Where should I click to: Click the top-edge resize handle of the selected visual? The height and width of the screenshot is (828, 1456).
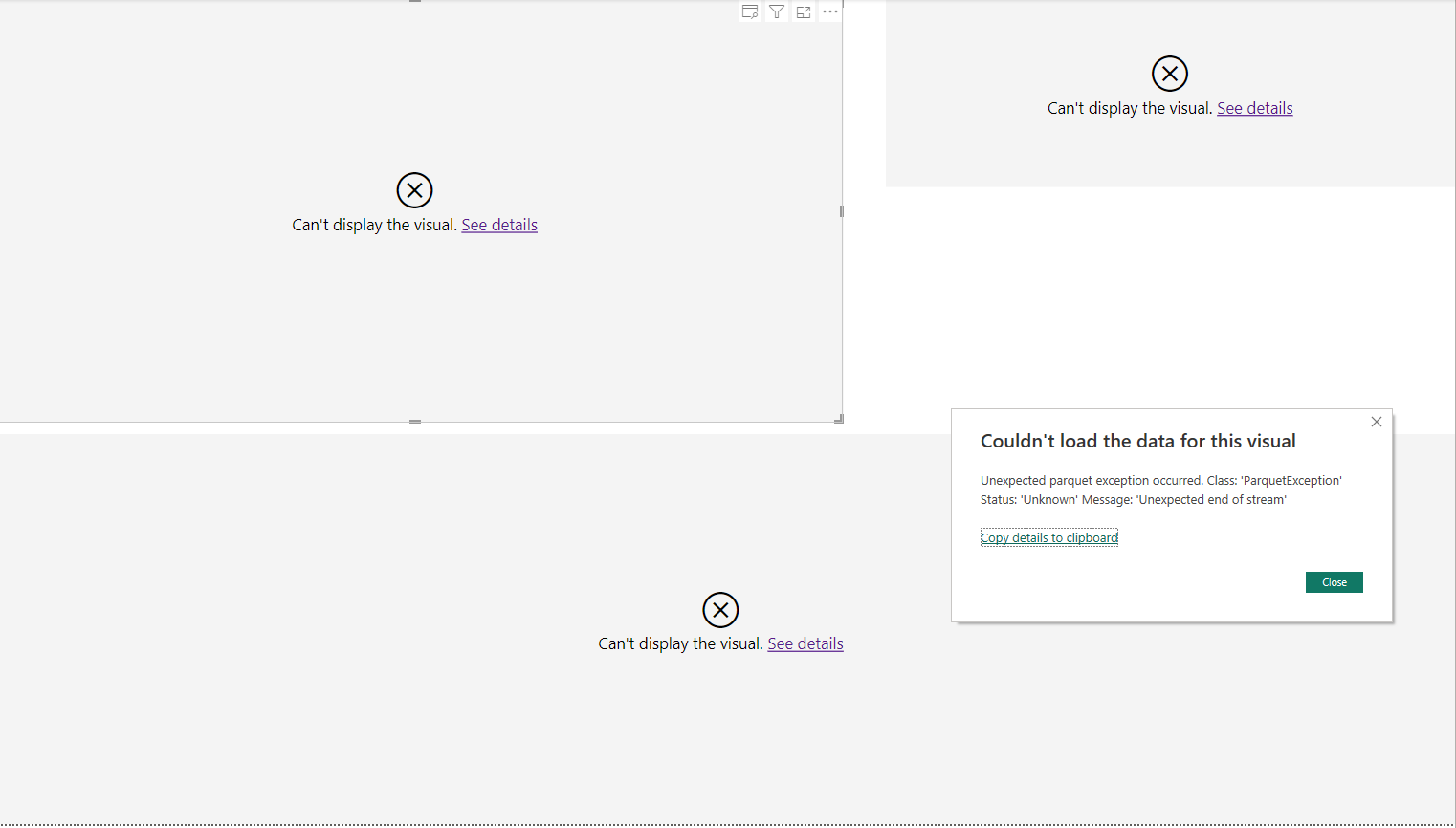click(x=415, y=2)
